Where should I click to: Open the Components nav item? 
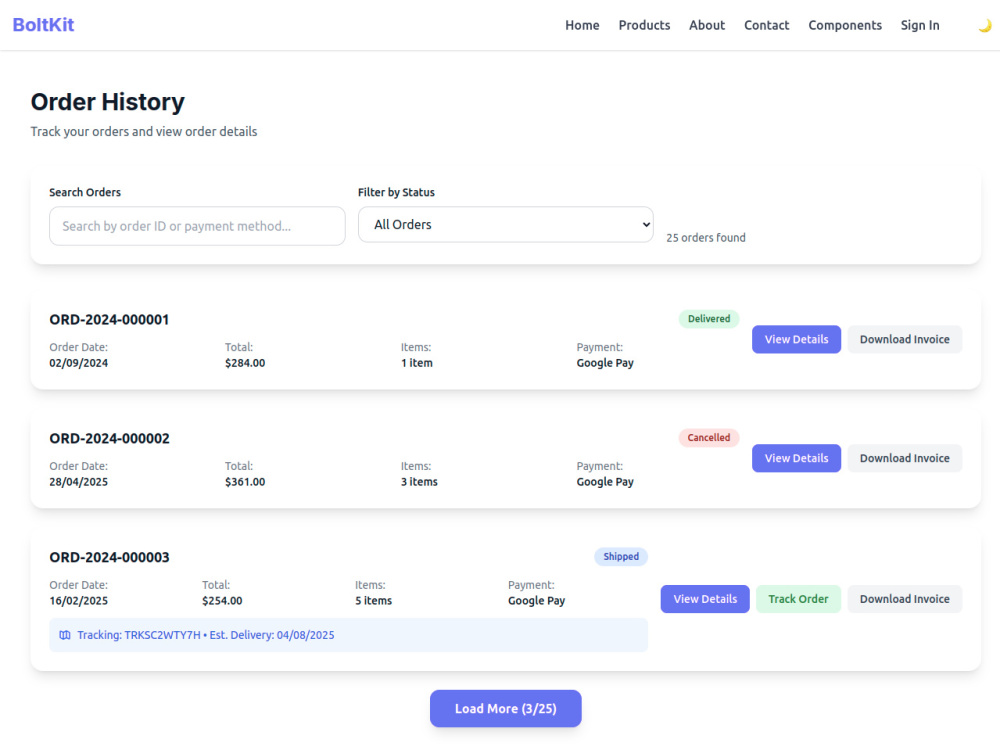pyautogui.click(x=845, y=26)
